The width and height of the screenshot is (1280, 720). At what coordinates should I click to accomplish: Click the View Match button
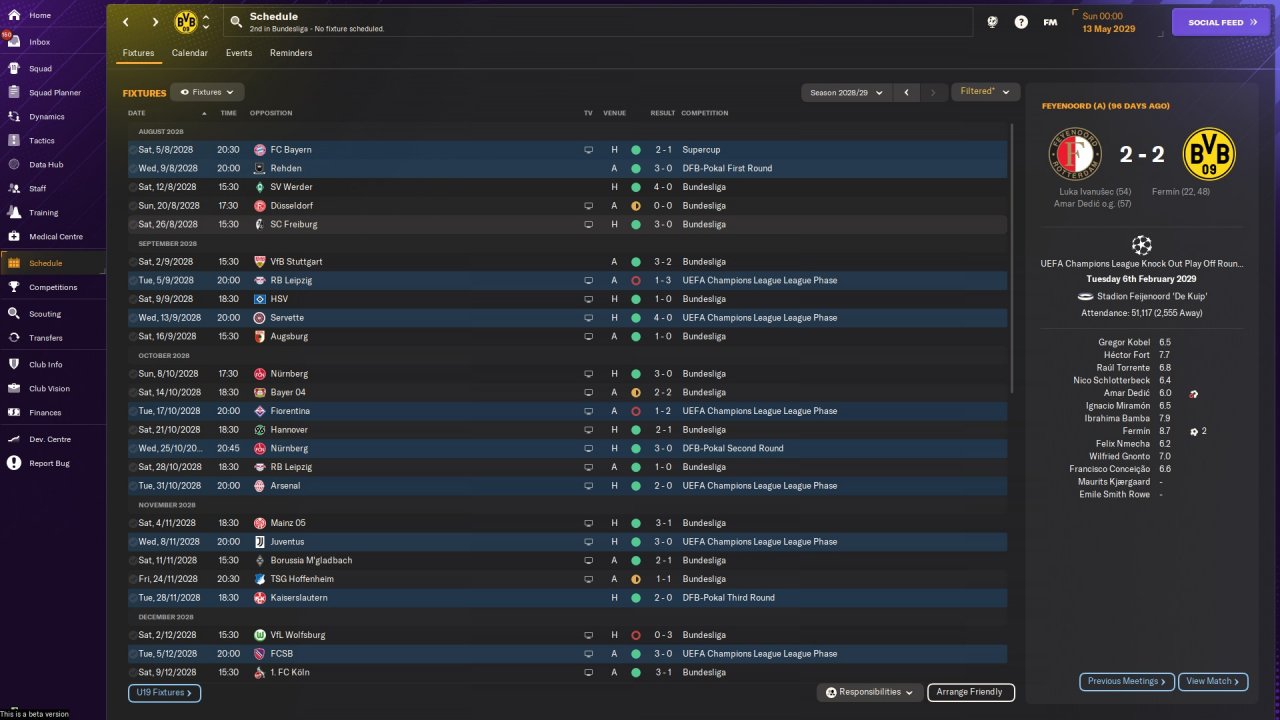1213,681
